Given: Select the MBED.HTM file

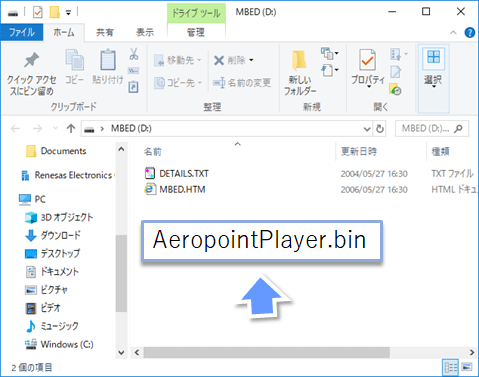Looking at the screenshot, I should click(182, 189).
